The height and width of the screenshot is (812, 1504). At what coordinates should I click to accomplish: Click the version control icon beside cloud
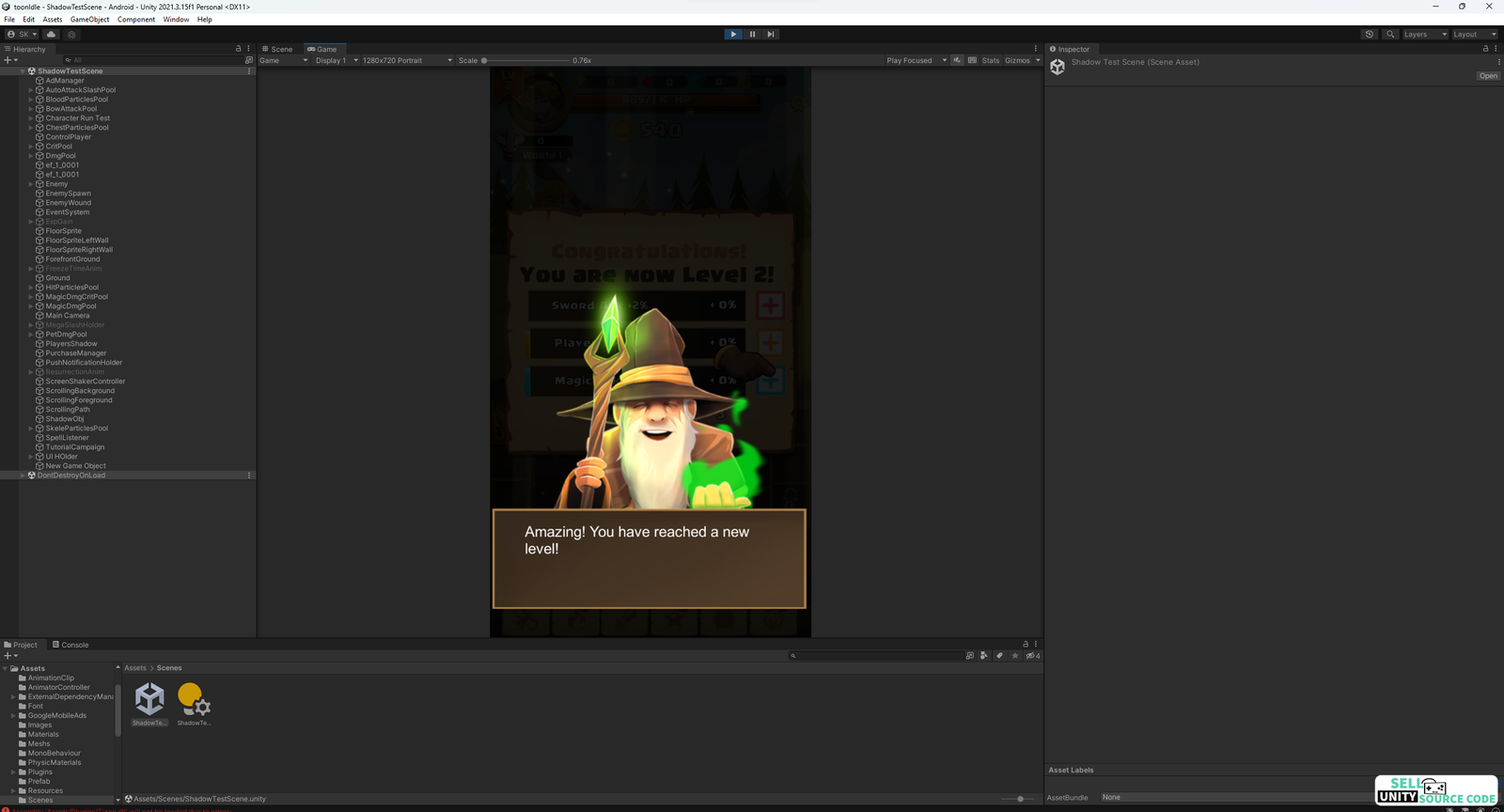[71, 34]
